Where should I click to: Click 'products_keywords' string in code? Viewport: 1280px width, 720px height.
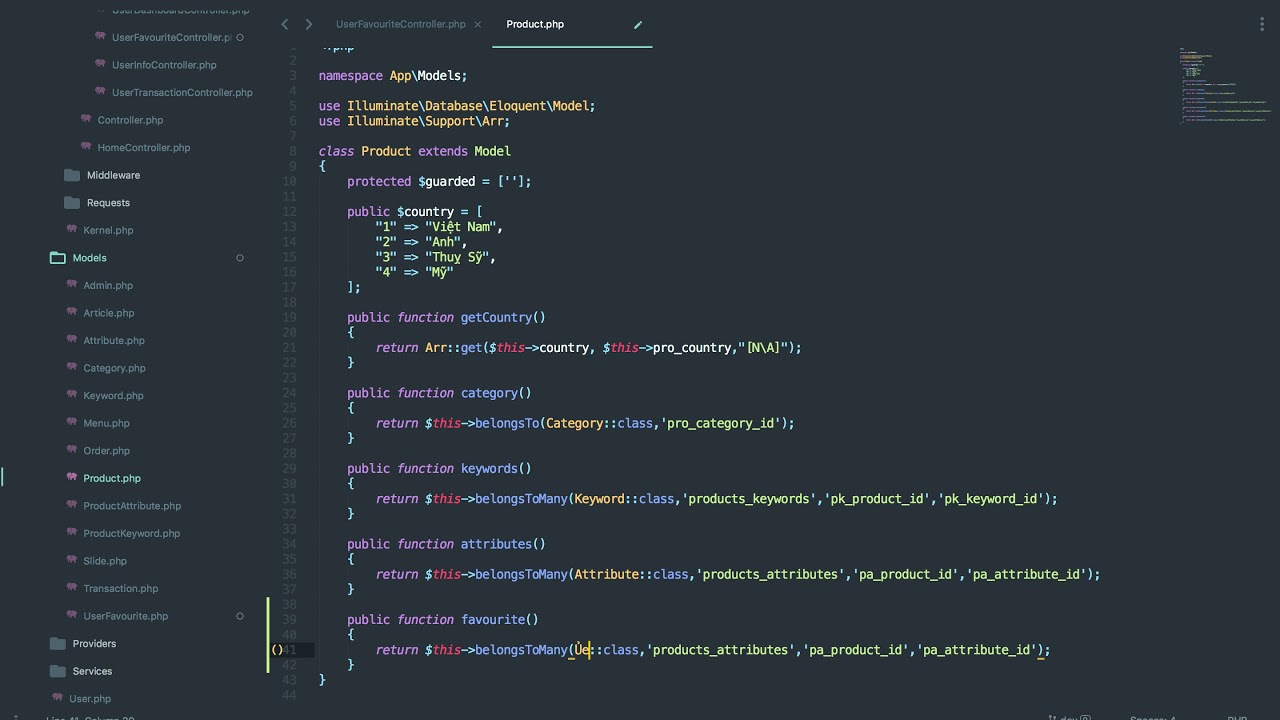click(x=749, y=498)
